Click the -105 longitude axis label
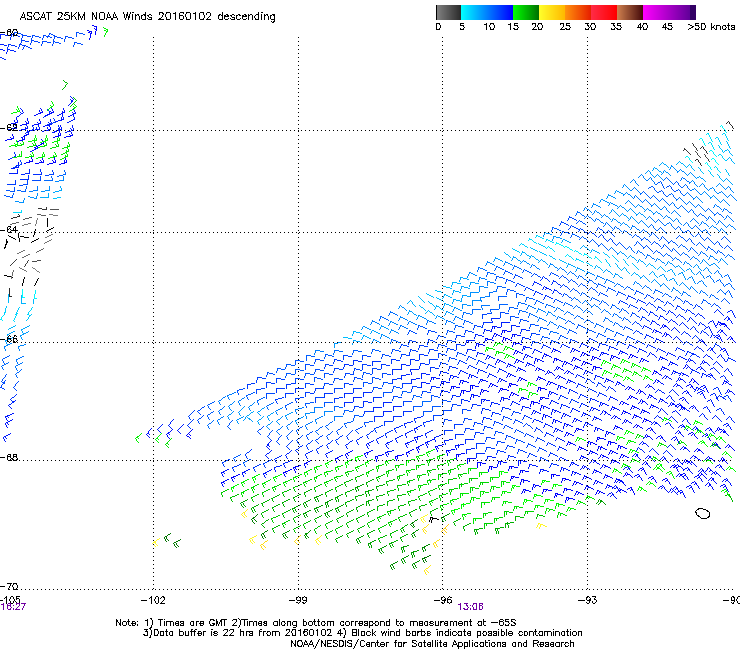The image size is (740, 650). [x=10, y=599]
